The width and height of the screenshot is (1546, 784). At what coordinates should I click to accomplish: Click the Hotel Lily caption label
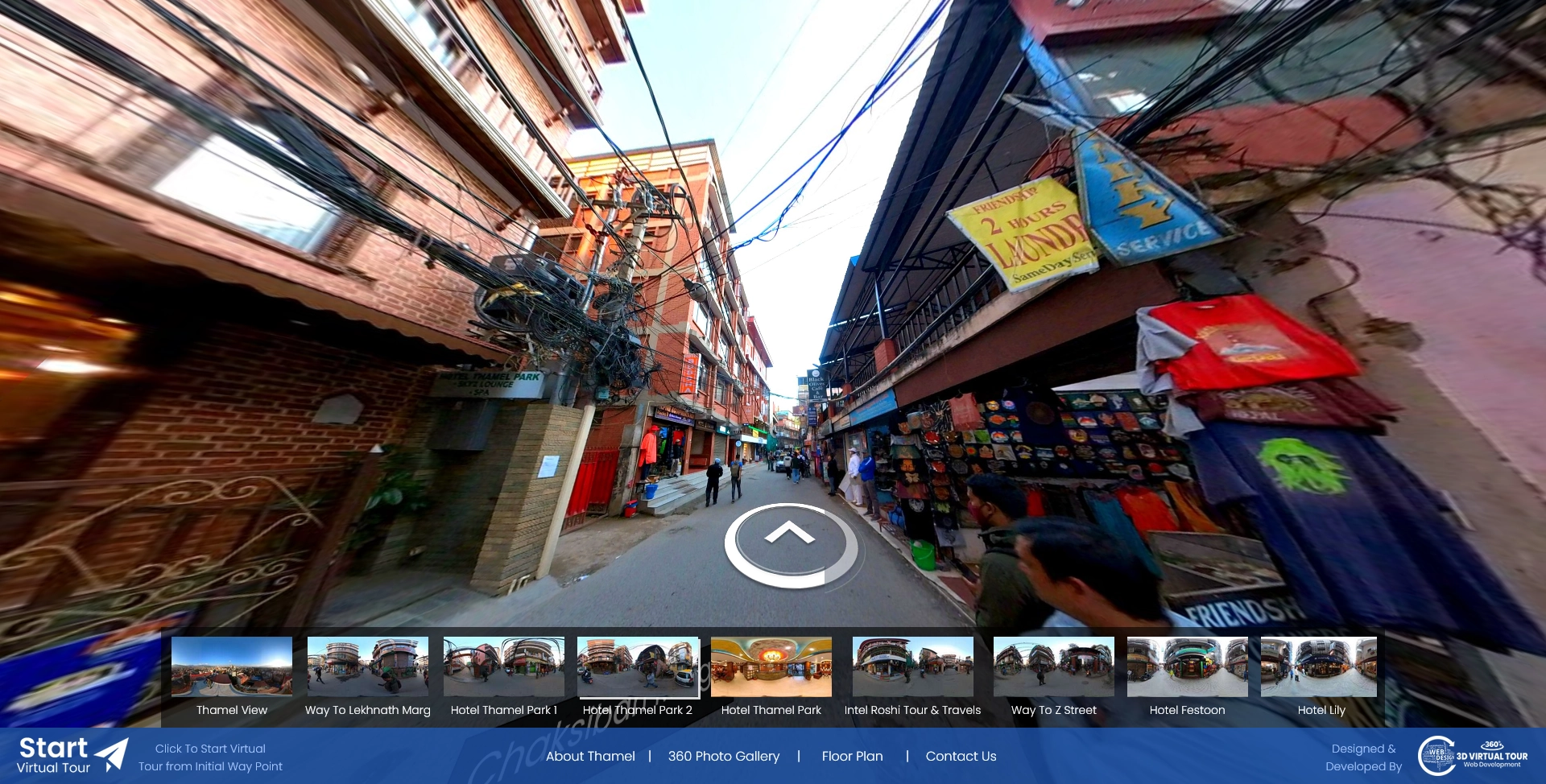[x=1321, y=710]
